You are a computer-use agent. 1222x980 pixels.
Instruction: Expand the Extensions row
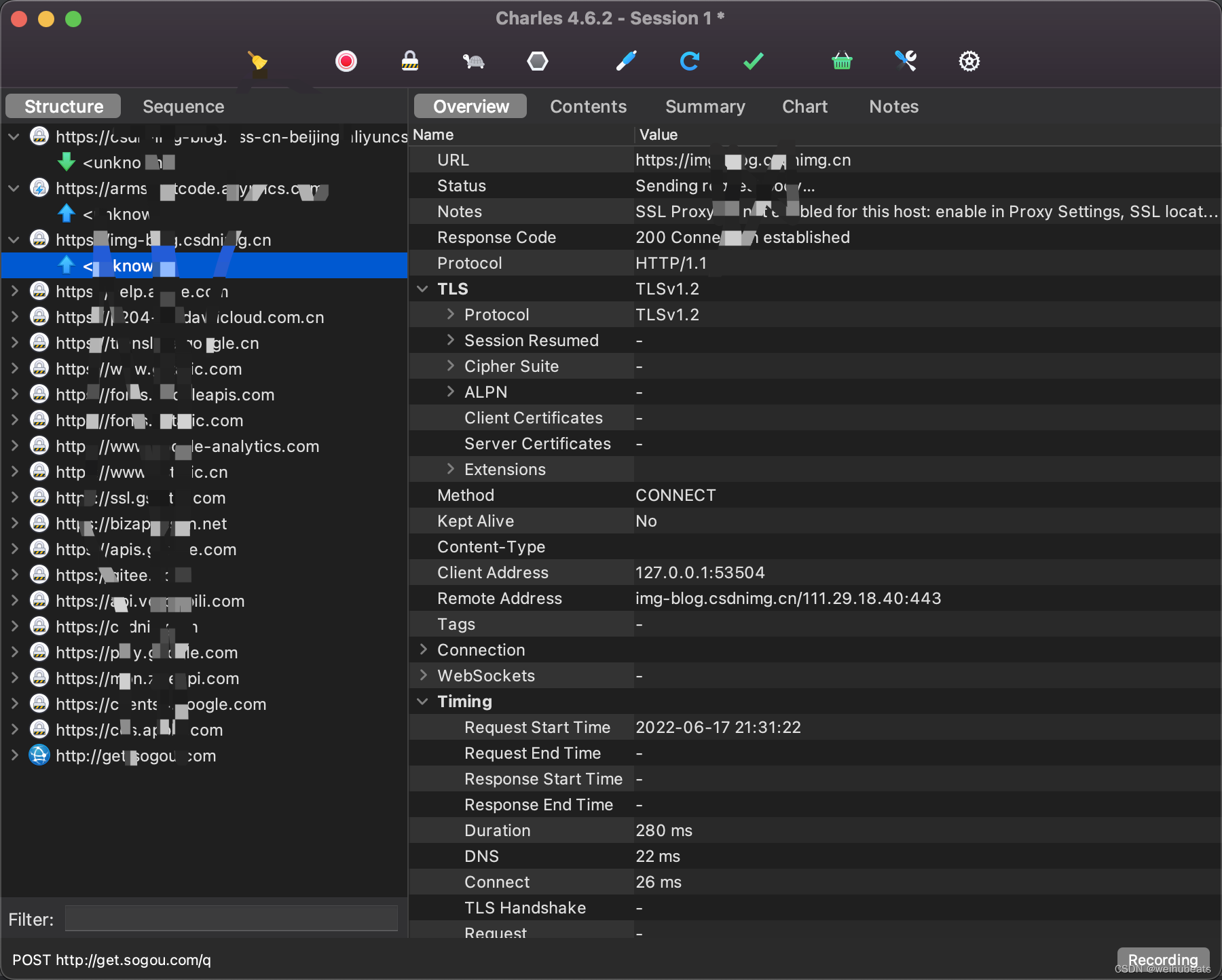(450, 470)
